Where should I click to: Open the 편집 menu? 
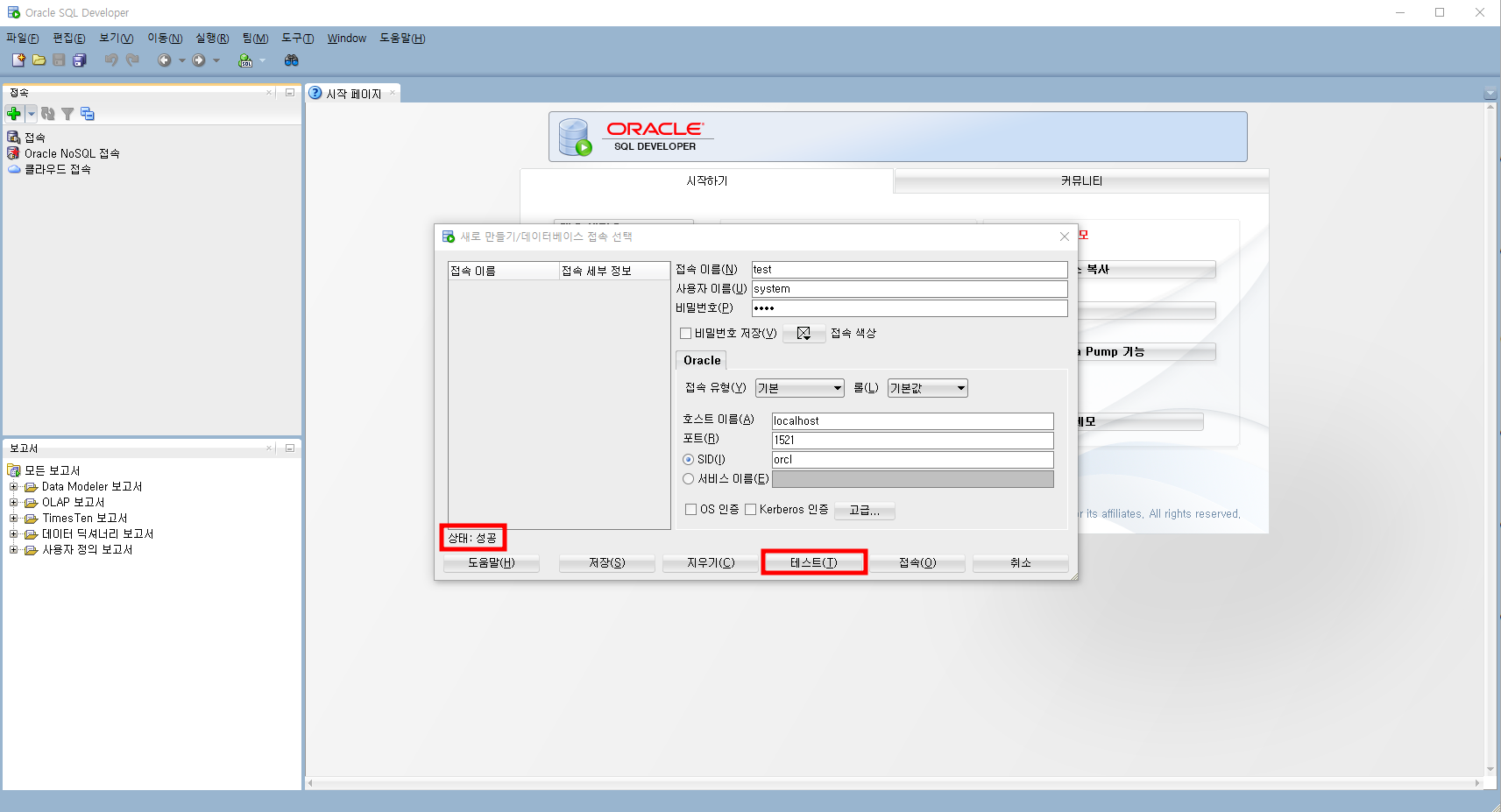tap(69, 38)
